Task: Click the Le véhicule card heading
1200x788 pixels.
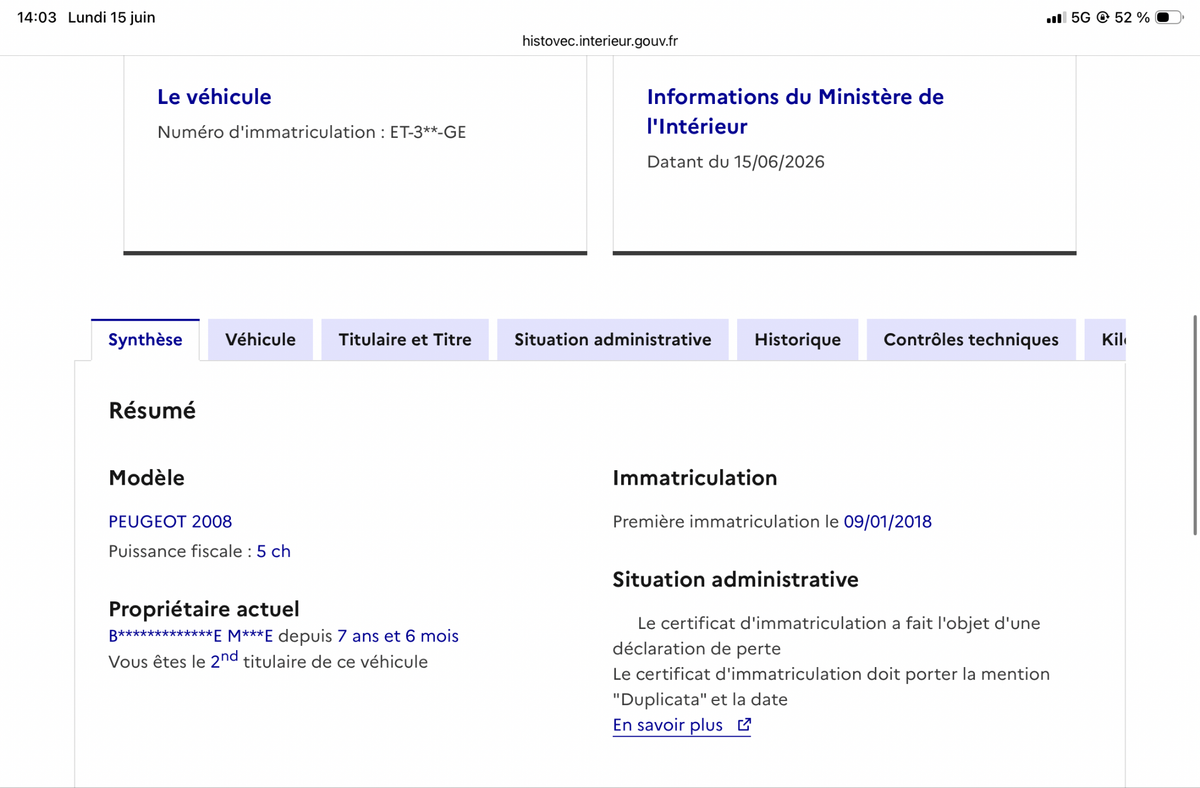Action: click(x=214, y=97)
